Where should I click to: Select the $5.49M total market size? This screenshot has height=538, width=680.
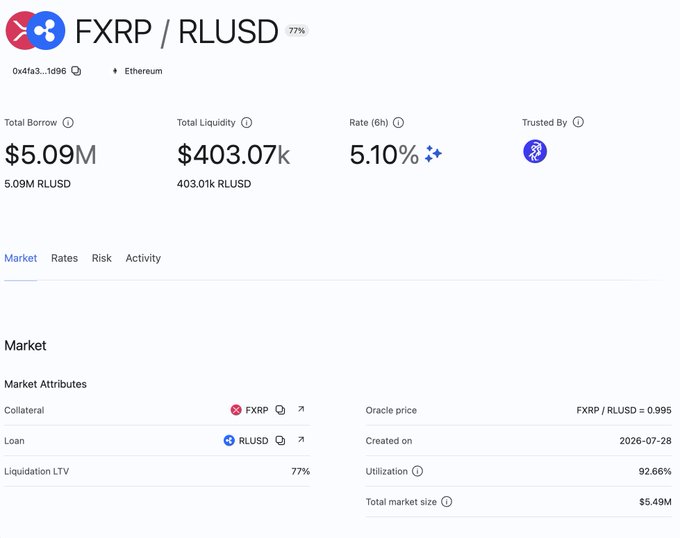pos(655,502)
